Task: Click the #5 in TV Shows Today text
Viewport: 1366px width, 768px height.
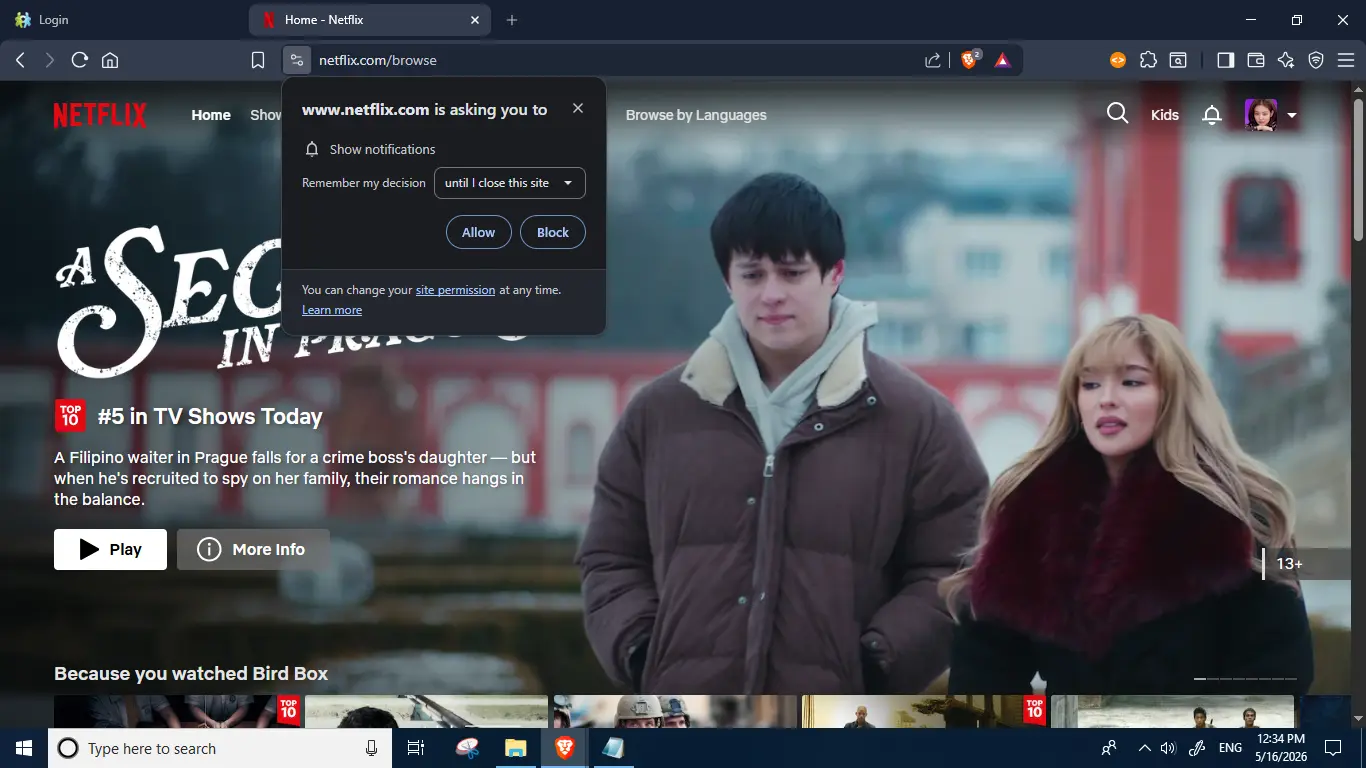Action: tap(210, 416)
